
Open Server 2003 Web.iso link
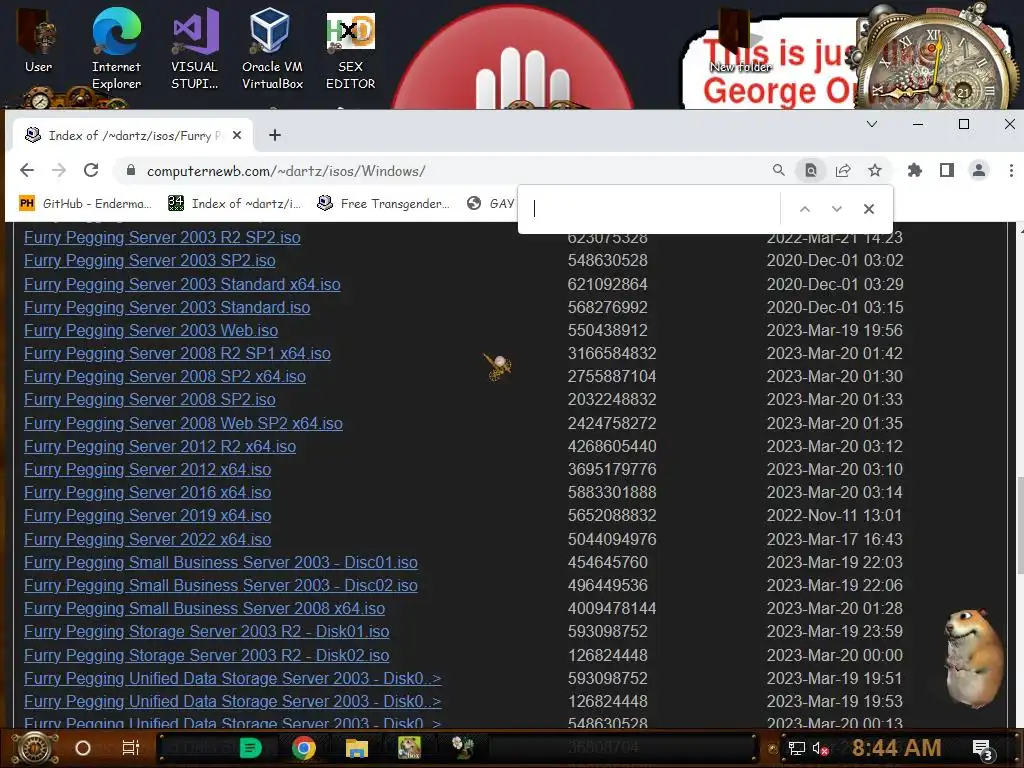coord(151,330)
